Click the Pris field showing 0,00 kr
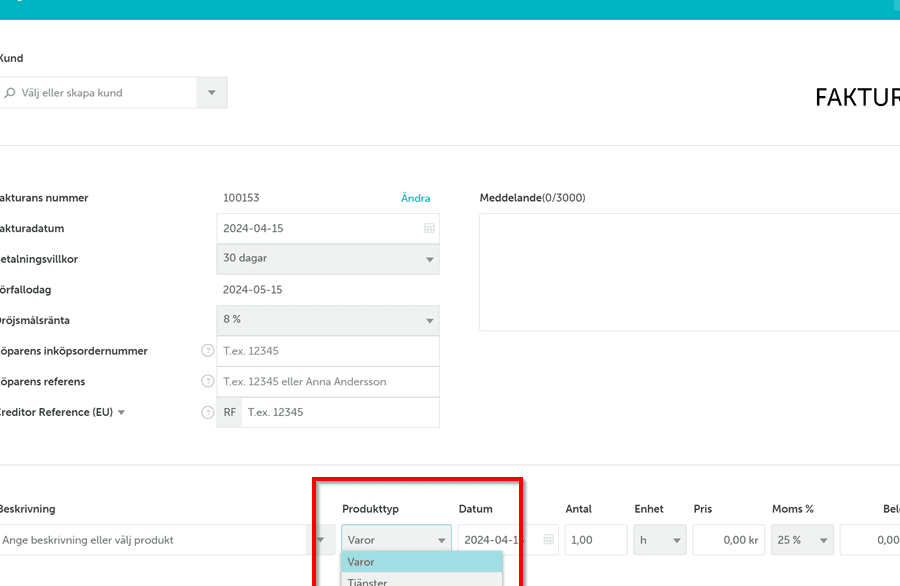The image size is (900, 586). pos(728,540)
